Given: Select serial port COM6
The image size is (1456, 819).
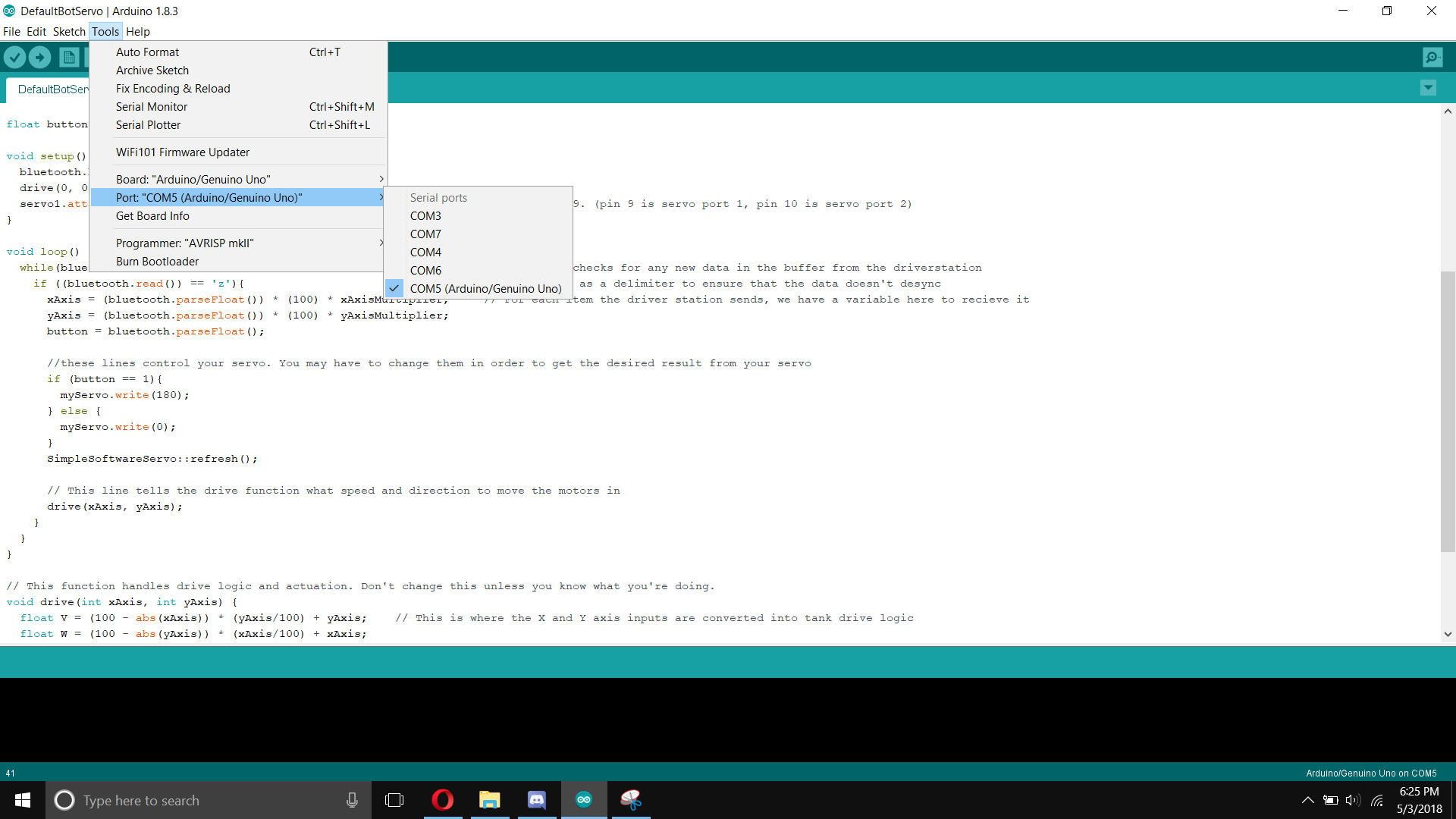Looking at the screenshot, I should pos(478,271).
